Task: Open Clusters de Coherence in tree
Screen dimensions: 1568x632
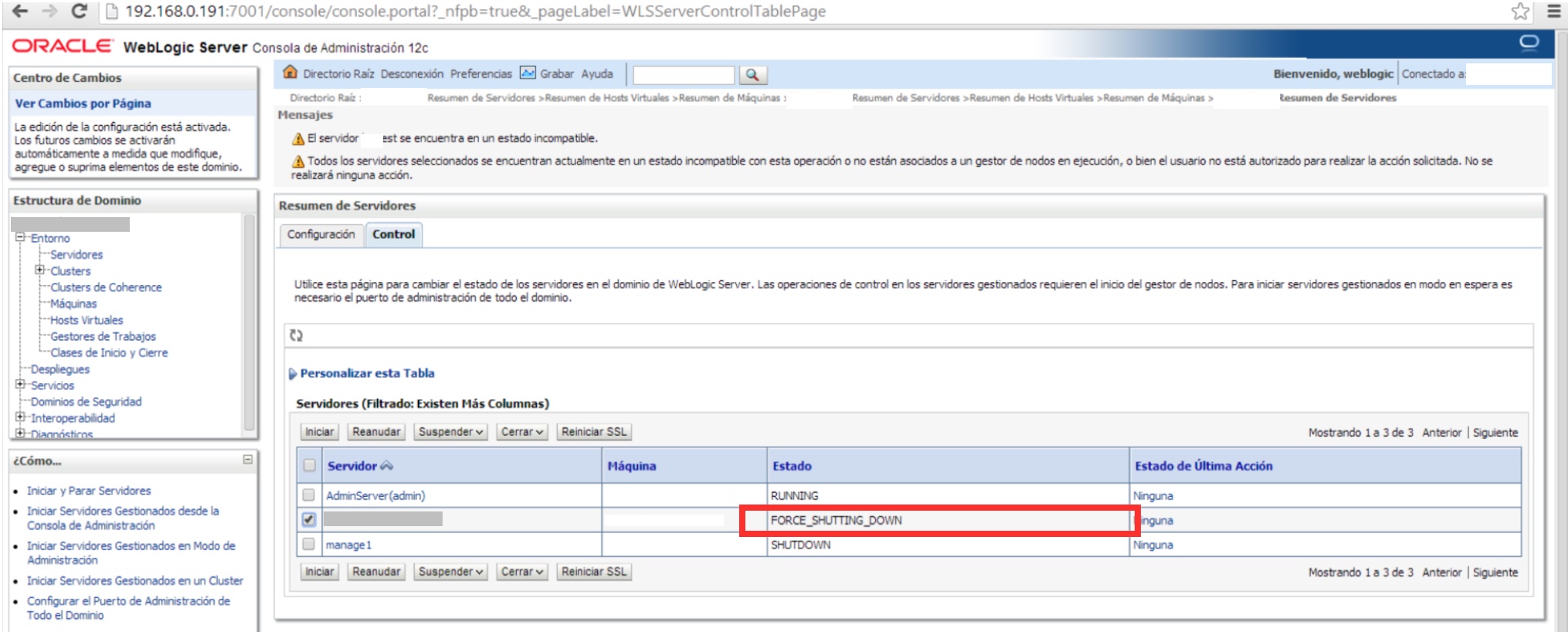Action: (x=106, y=287)
